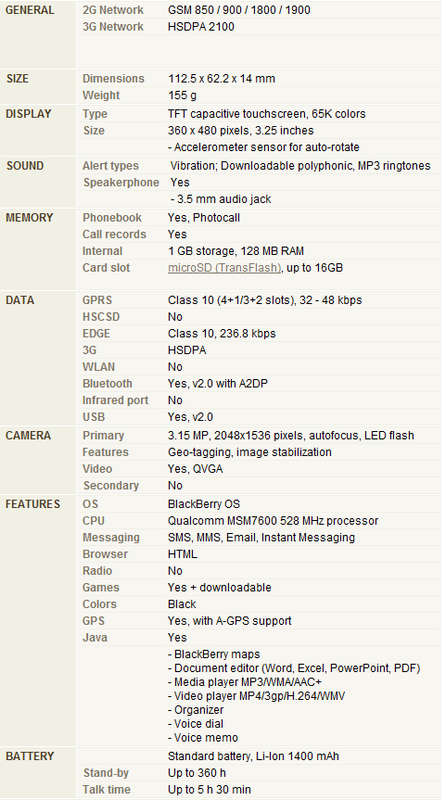This screenshot has width=446, height=800.
Task: Click the 2G Network label
Action: [113, 10]
